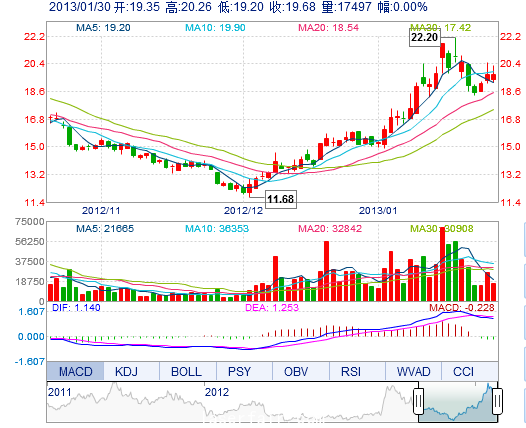Click the 11.68 low price label
The height and width of the screenshot is (428, 526).
281,199
